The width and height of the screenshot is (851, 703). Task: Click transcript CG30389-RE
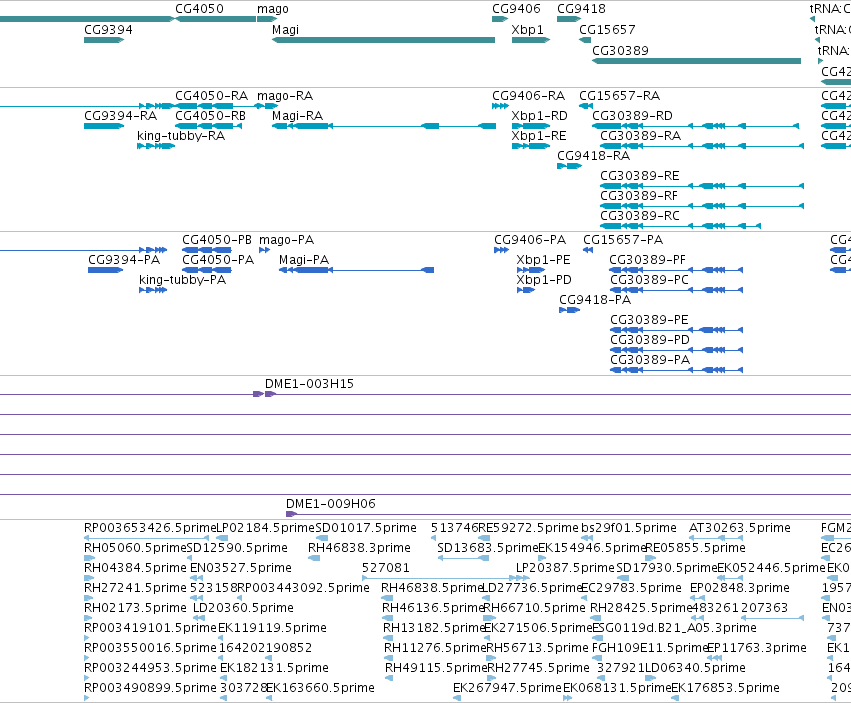(640, 175)
